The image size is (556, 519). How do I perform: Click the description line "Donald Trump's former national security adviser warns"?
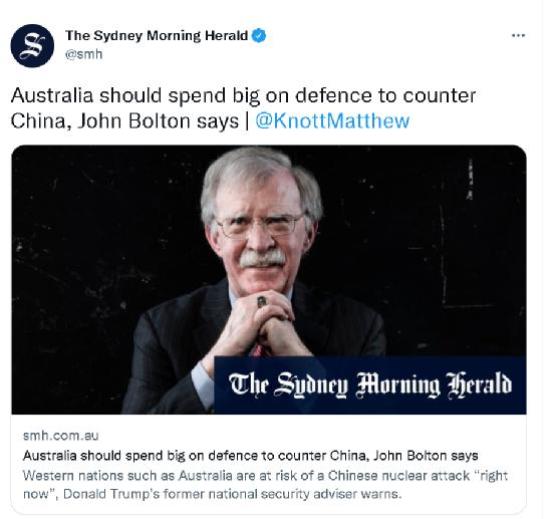click(x=232, y=493)
